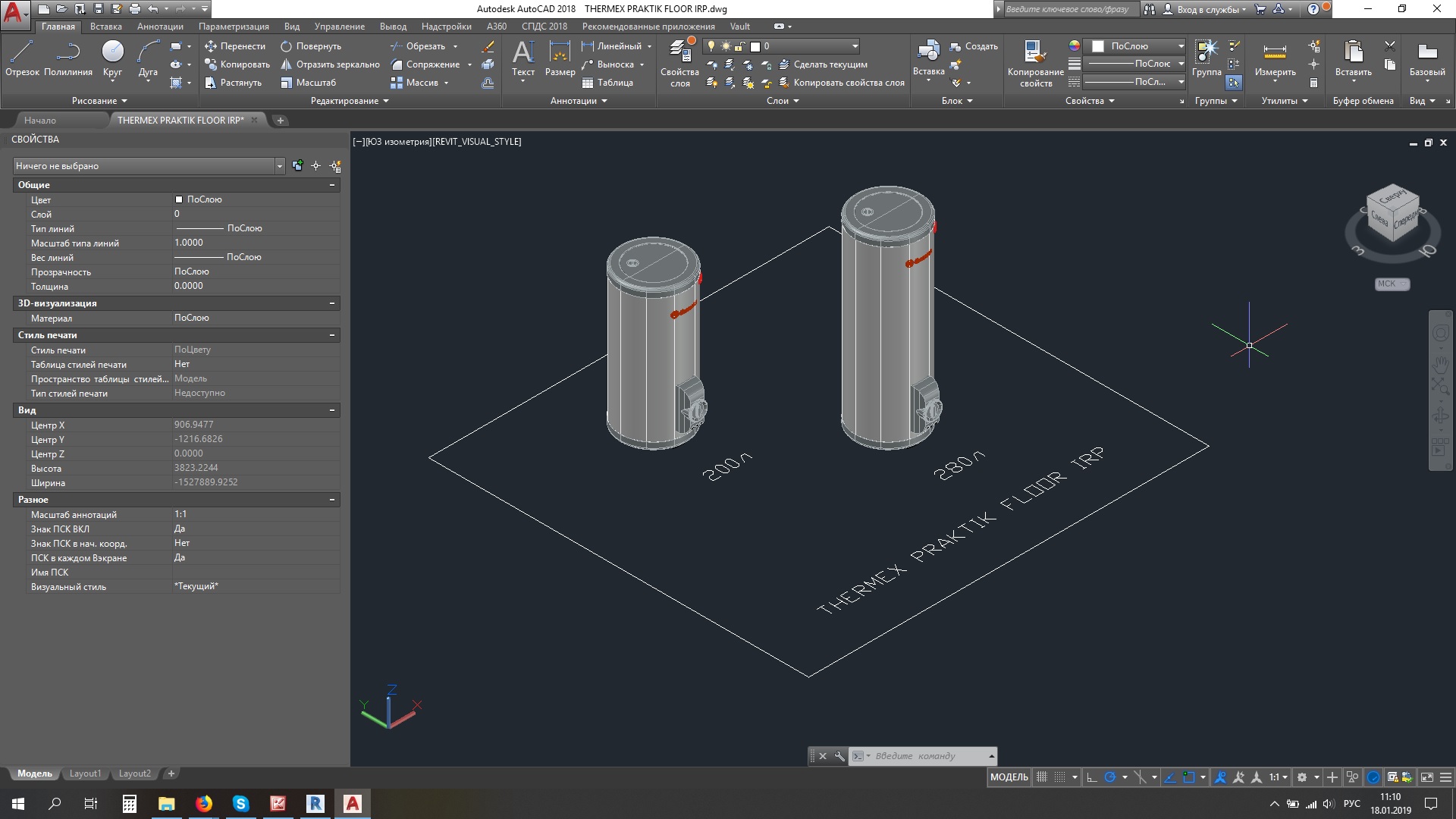
Task: Open the Копирование свойств tool
Action: coord(1035,62)
